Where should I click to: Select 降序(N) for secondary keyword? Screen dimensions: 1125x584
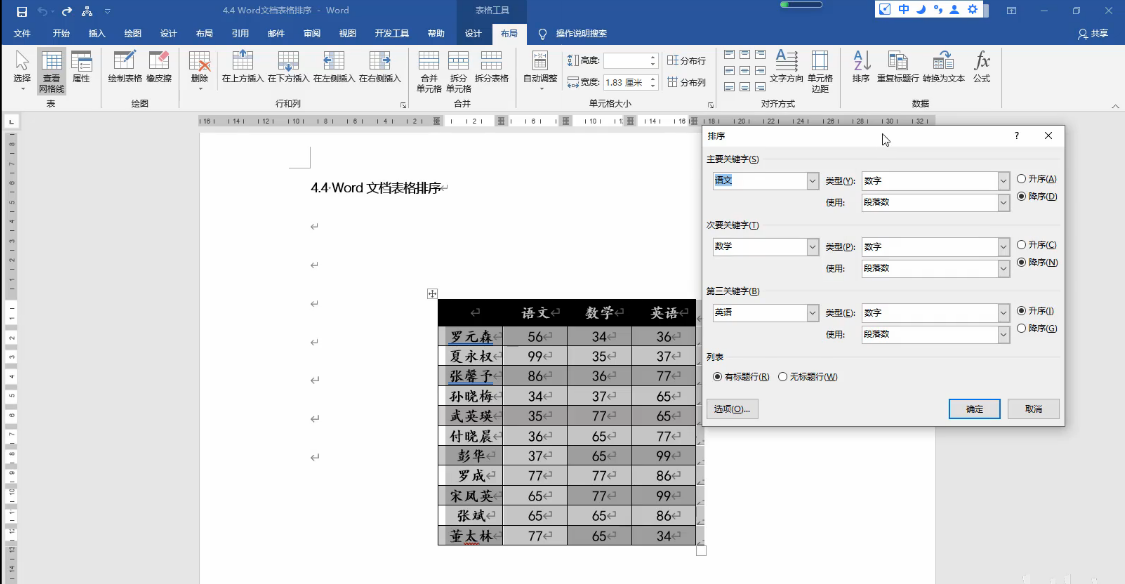(1037, 262)
